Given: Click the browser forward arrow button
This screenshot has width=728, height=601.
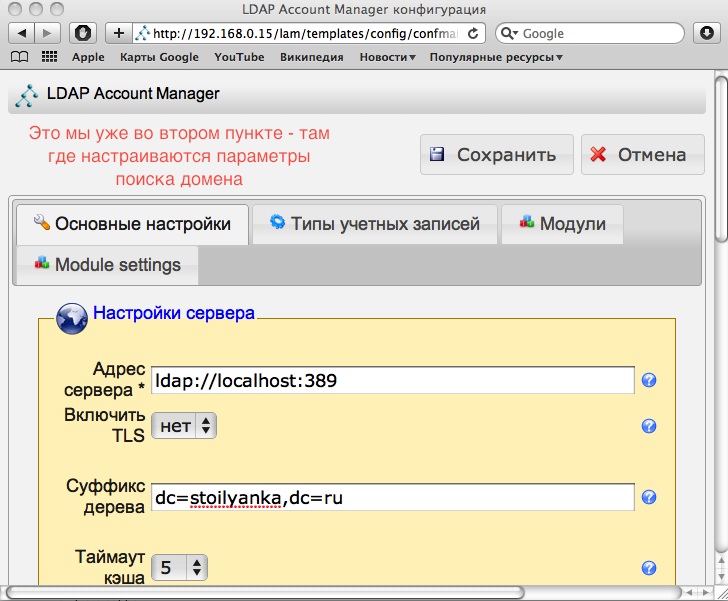Looking at the screenshot, I should click(x=48, y=33).
